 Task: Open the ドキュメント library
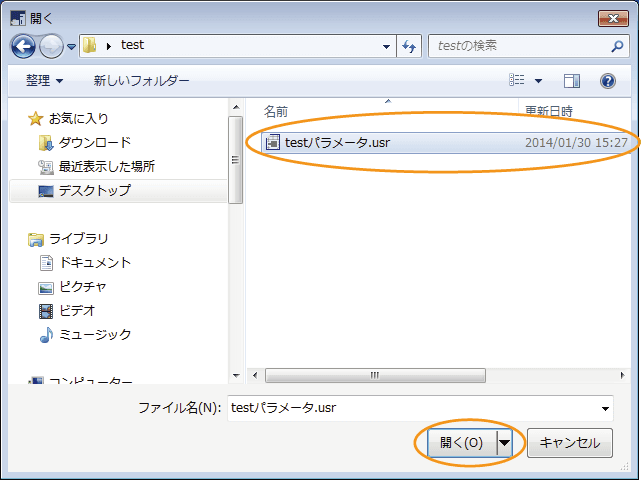[95, 263]
